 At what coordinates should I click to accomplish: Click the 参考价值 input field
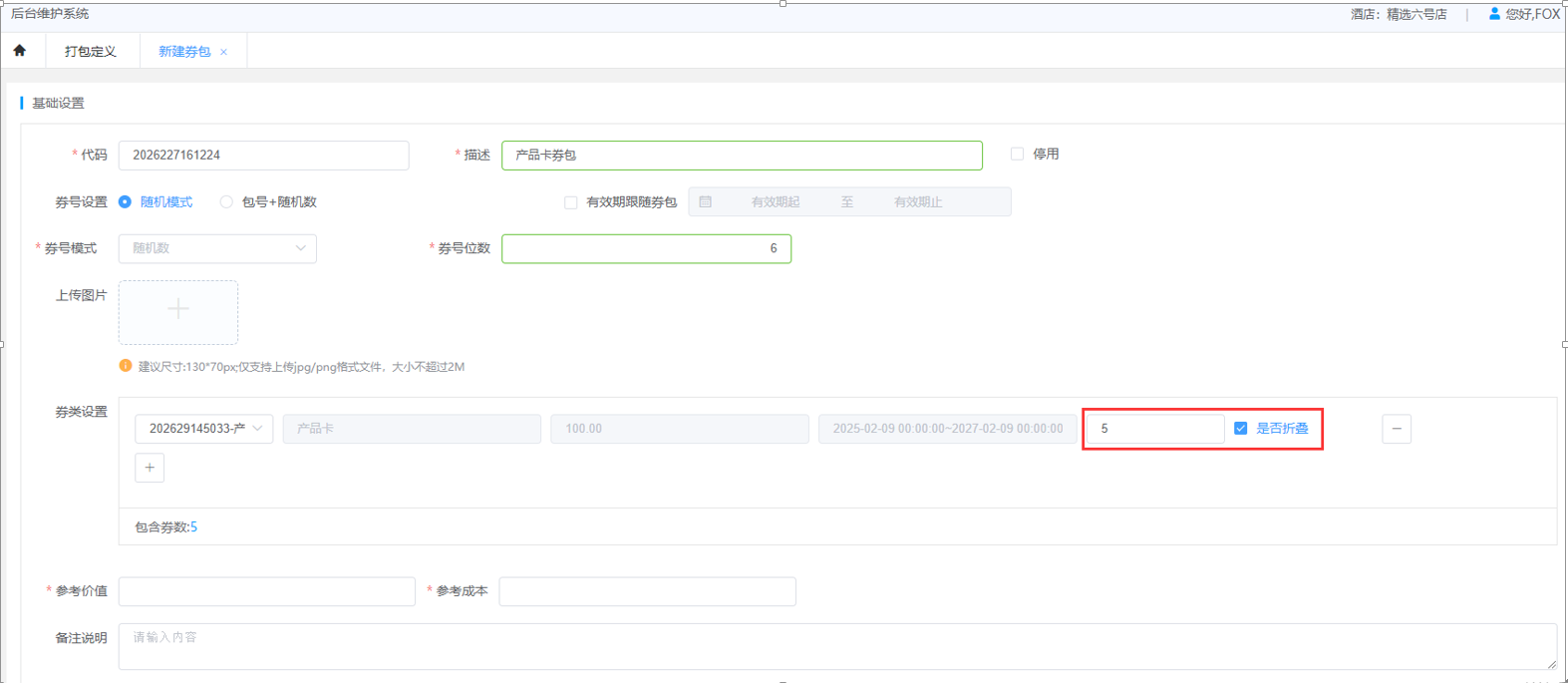tap(266, 591)
